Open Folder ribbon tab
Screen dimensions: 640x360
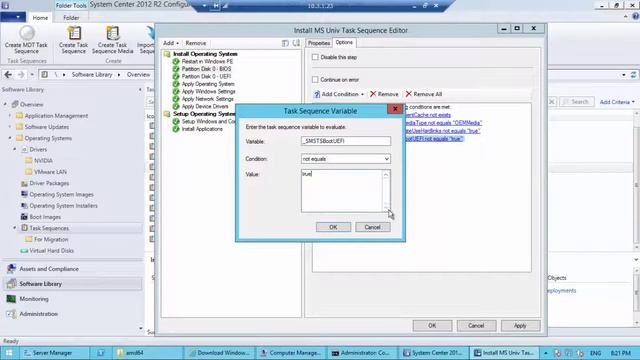pos(71,18)
